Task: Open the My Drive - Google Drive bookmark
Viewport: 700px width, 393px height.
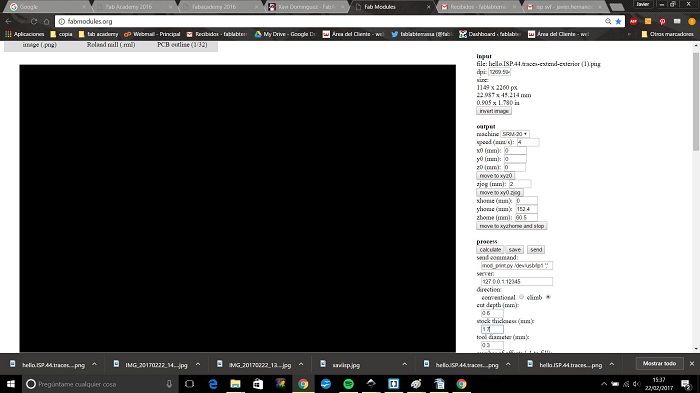Action: click(285, 34)
